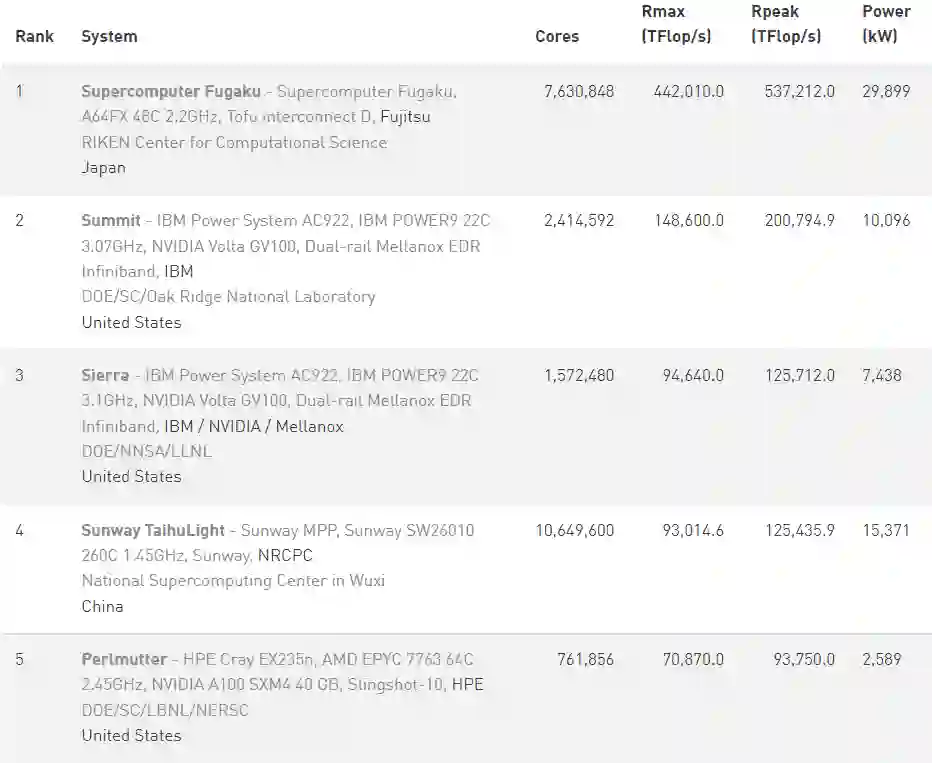932x763 pixels.
Task: Click the Rank column header
Action: [x=34, y=36]
